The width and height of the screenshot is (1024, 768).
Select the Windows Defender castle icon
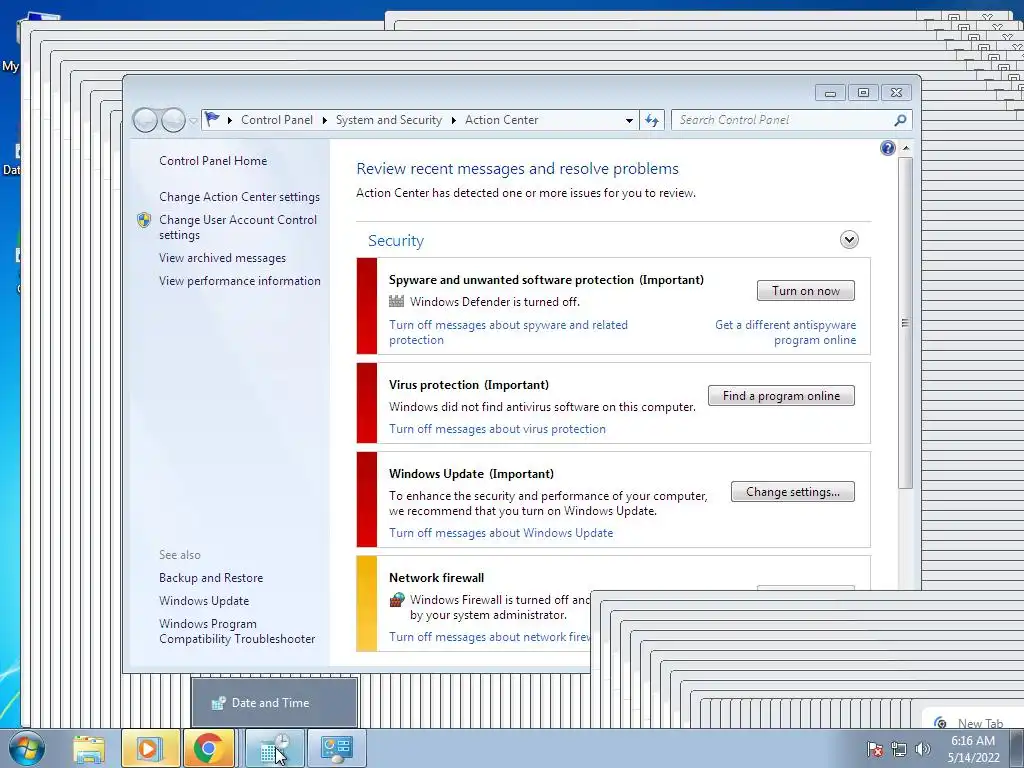click(396, 301)
